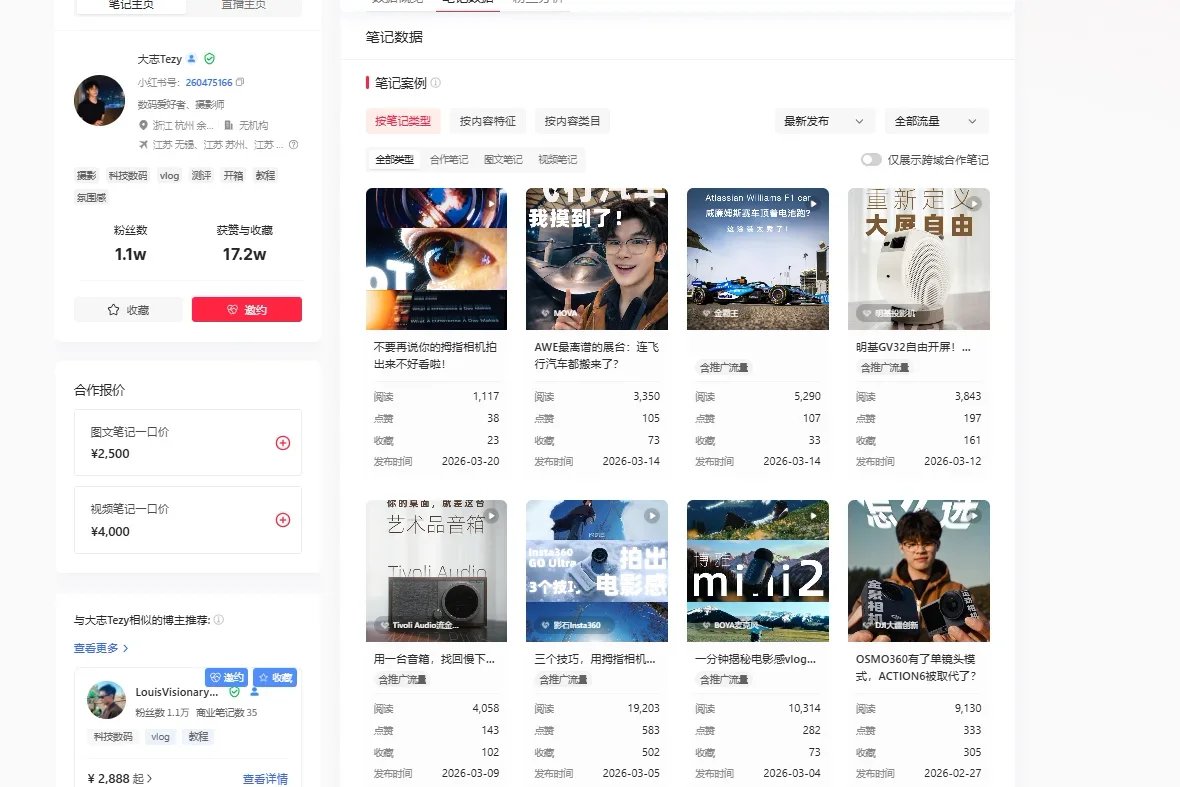
Task: Click the 氛围感 tag
Action: [91, 197]
